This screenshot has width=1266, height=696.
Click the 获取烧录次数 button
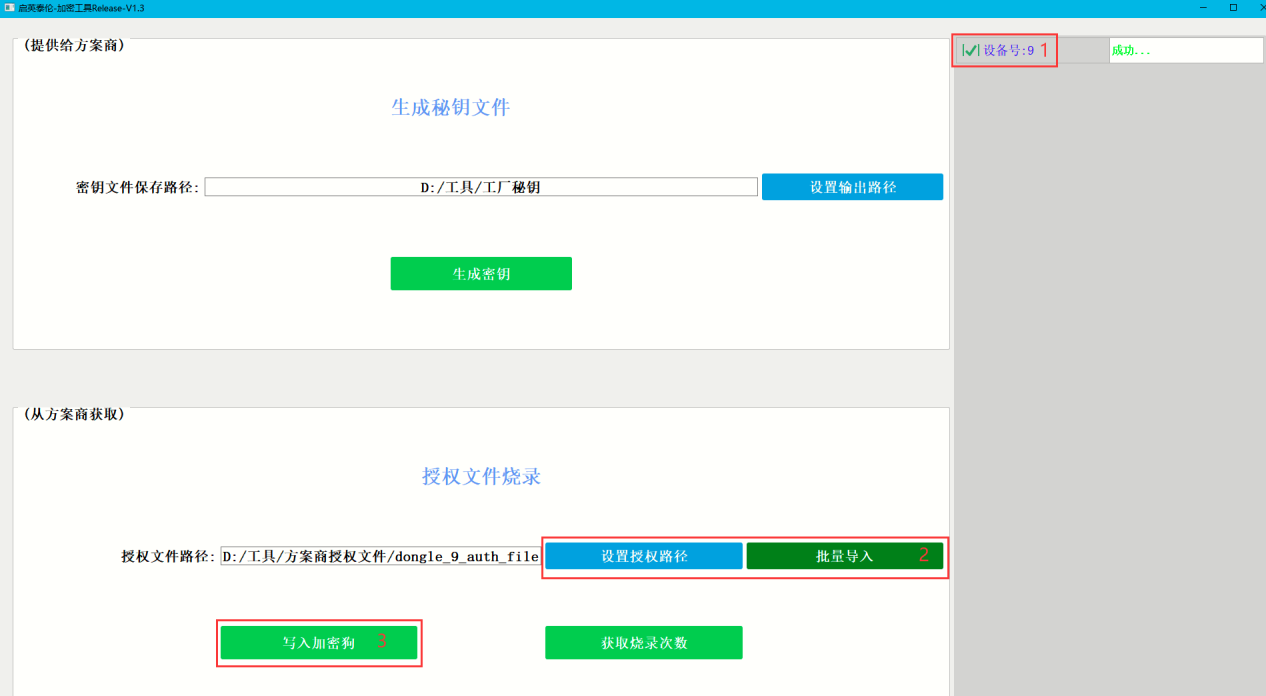(x=643, y=643)
